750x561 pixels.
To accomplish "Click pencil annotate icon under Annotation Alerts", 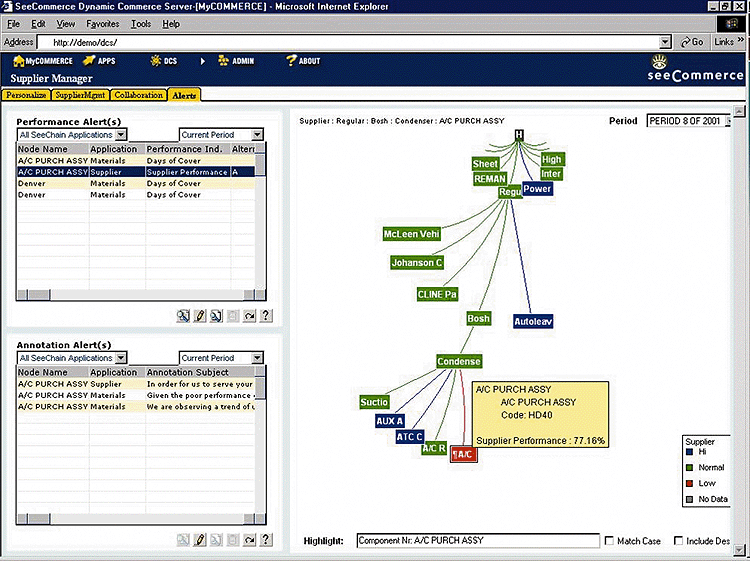I will click(x=200, y=540).
